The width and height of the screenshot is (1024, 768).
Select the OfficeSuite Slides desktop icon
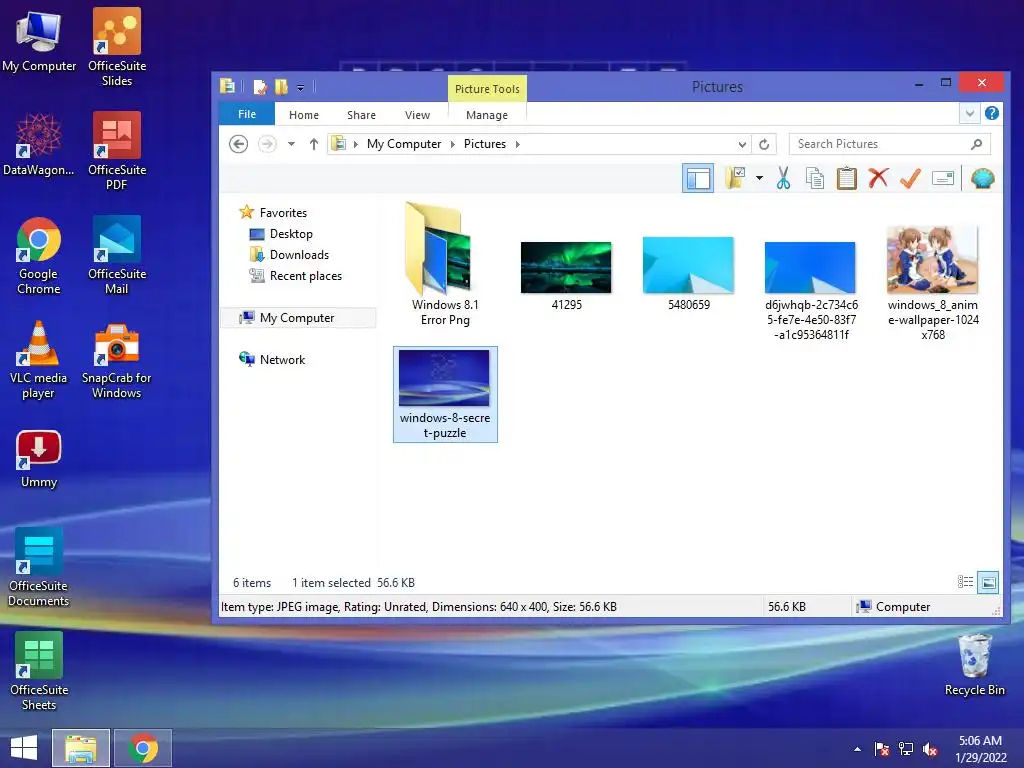tap(117, 48)
